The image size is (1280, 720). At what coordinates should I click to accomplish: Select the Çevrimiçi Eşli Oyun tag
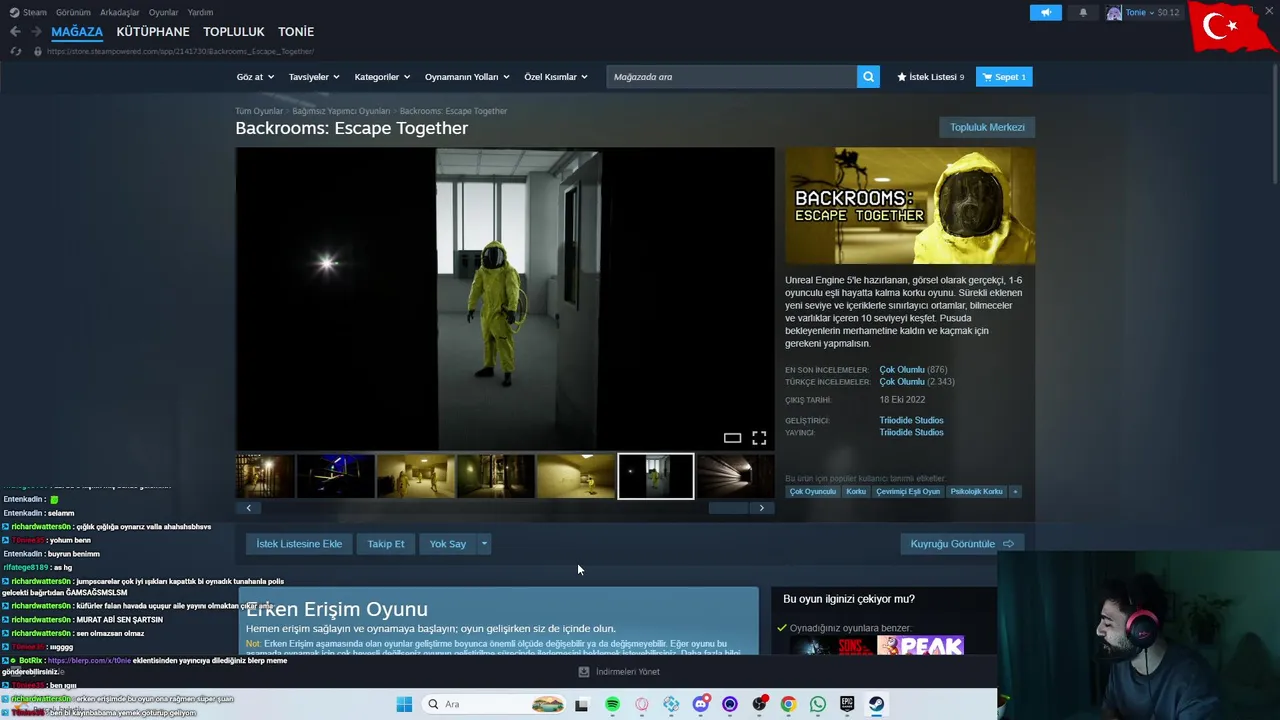tap(908, 492)
